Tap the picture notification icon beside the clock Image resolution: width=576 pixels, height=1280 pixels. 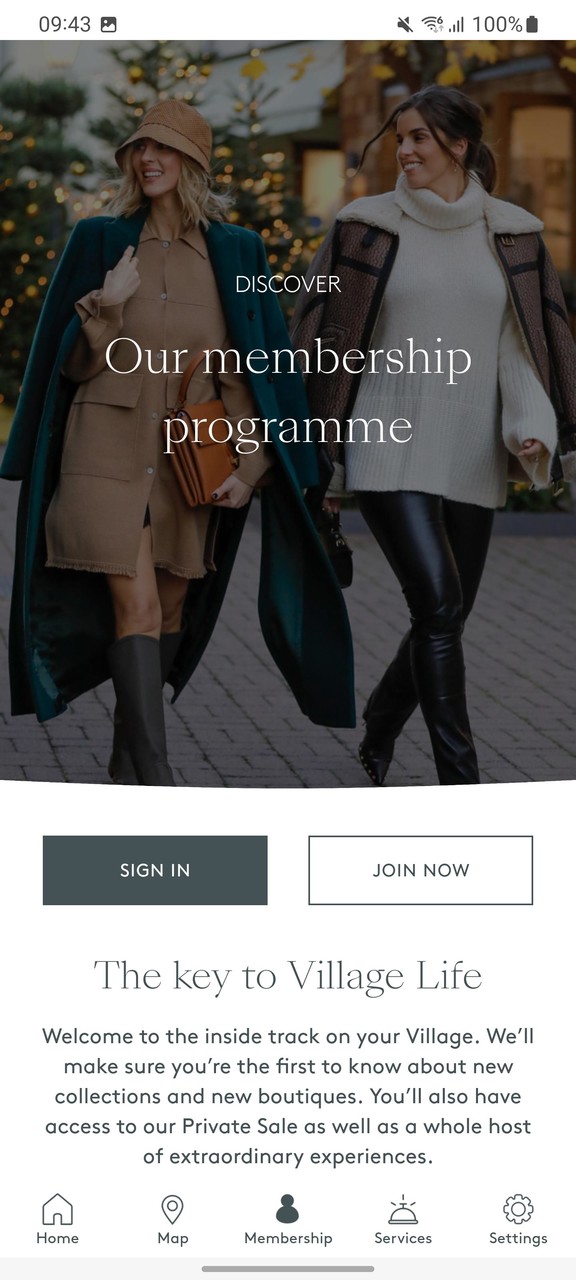tap(108, 24)
